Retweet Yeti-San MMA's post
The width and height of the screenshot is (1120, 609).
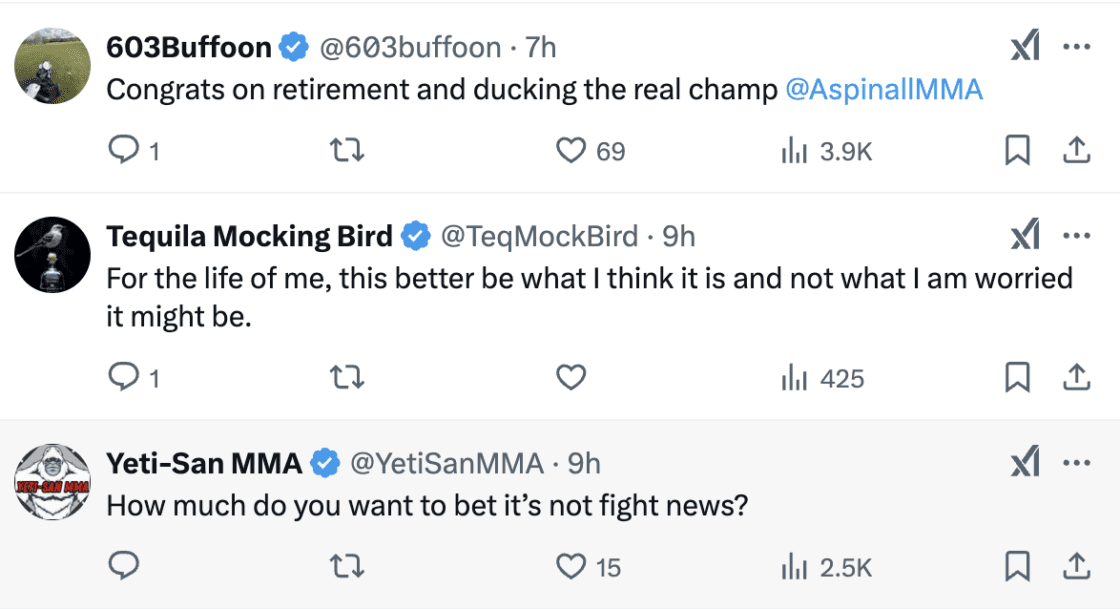[x=347, y=566]
